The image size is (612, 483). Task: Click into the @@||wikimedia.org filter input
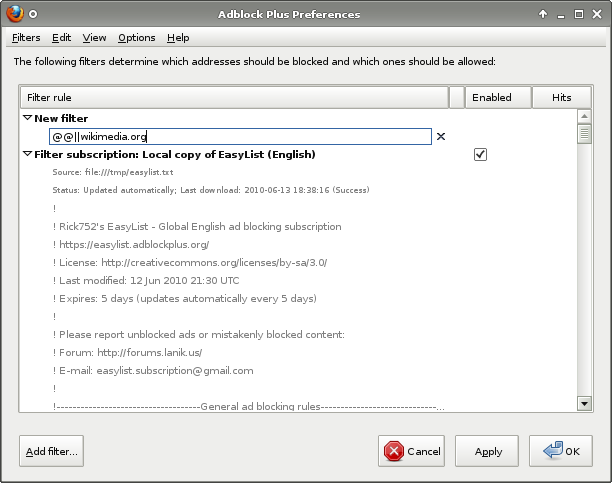(x=240, y=136)
